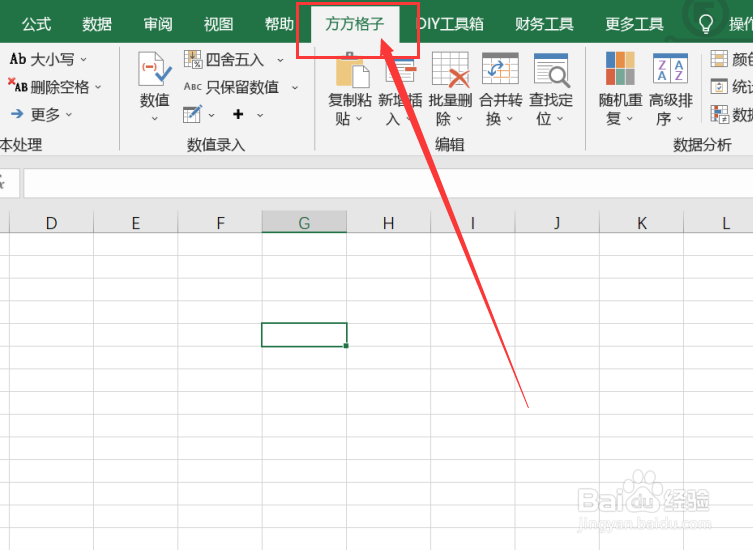
Task: Select column D header
Action: [x=51, y=223]
